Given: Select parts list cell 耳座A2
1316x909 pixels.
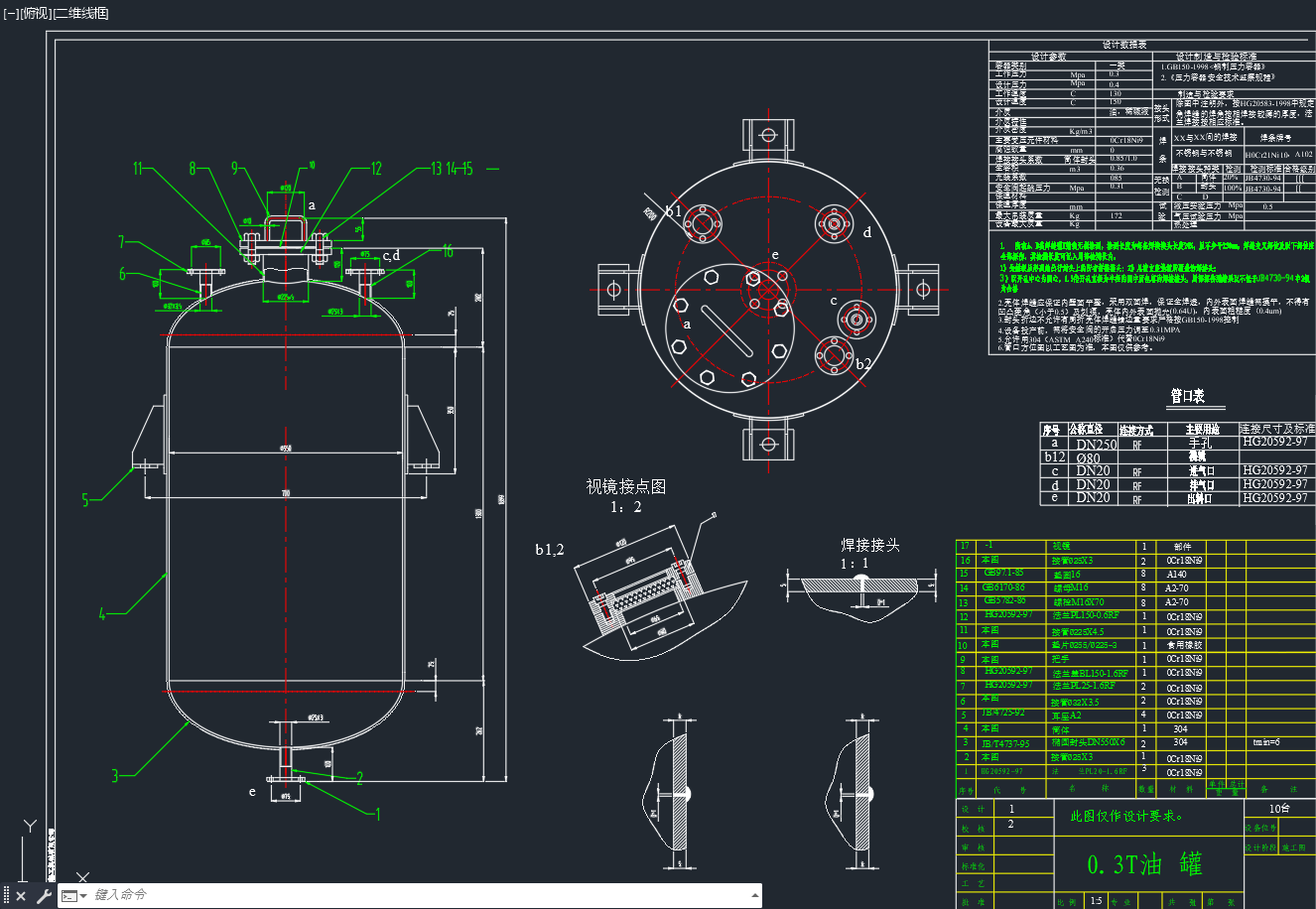Looking at the screenshot, I should [1068, 714].
